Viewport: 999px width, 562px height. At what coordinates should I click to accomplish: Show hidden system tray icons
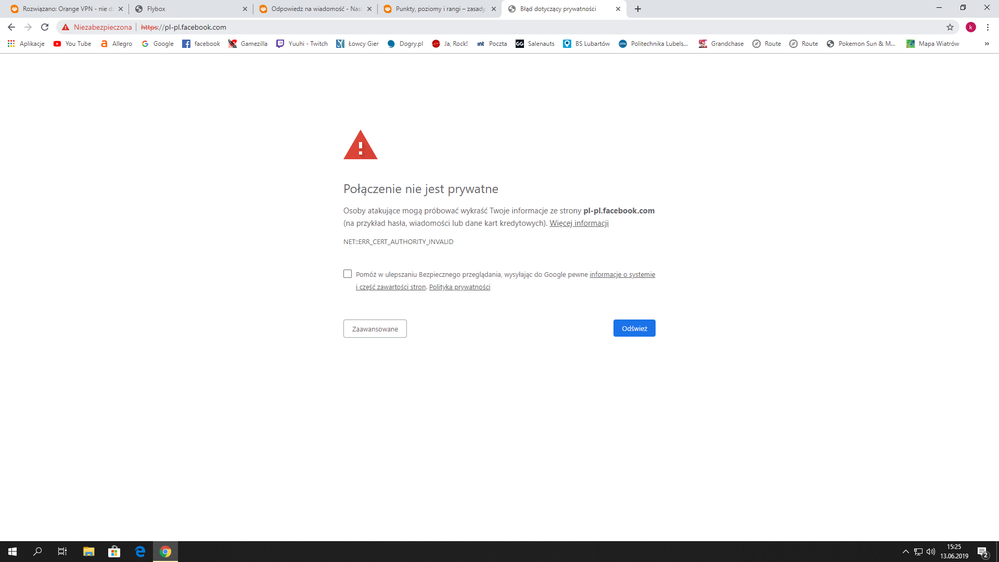905,552
